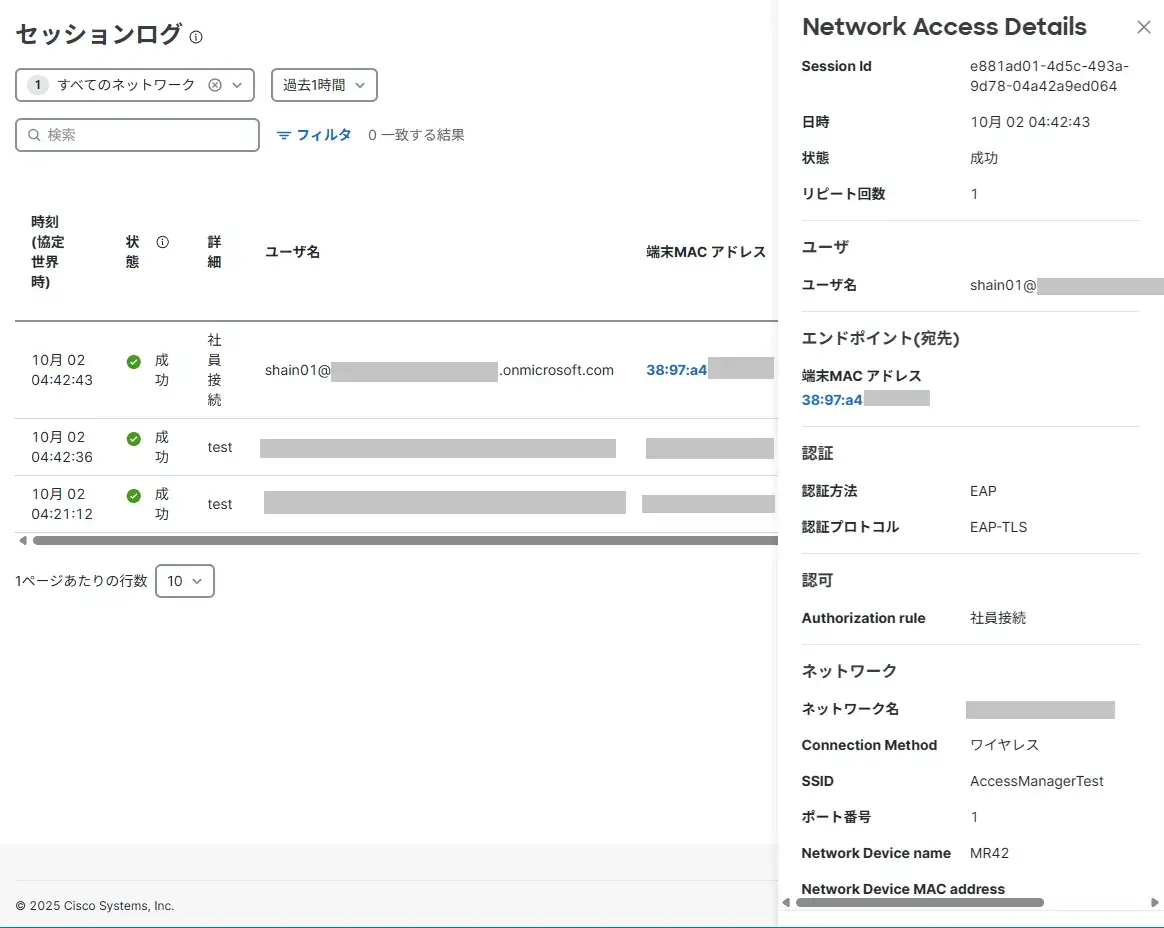Viewport: 1164px width, 928px height.
Task: Click the 端末MAC アドレス column header
Action: click(x=706, y=252)
